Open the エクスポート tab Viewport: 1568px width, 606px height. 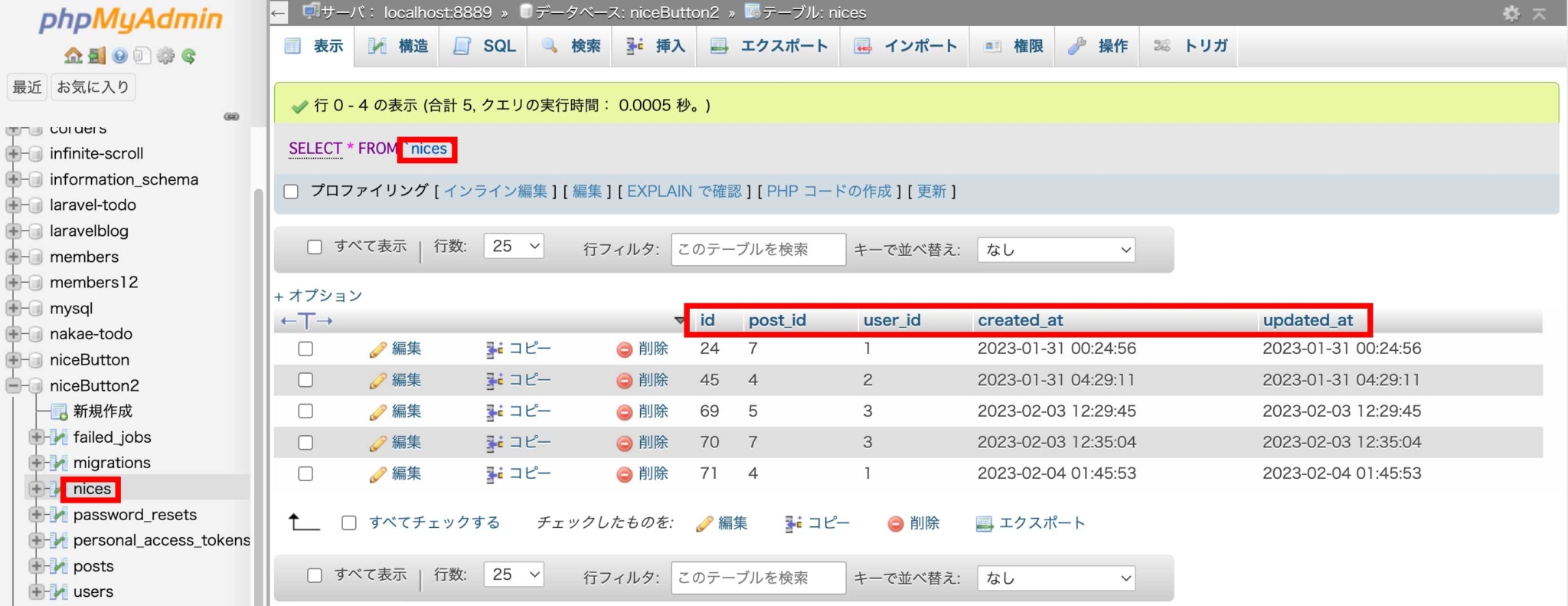pyautogui.click(x=769, y=46)
